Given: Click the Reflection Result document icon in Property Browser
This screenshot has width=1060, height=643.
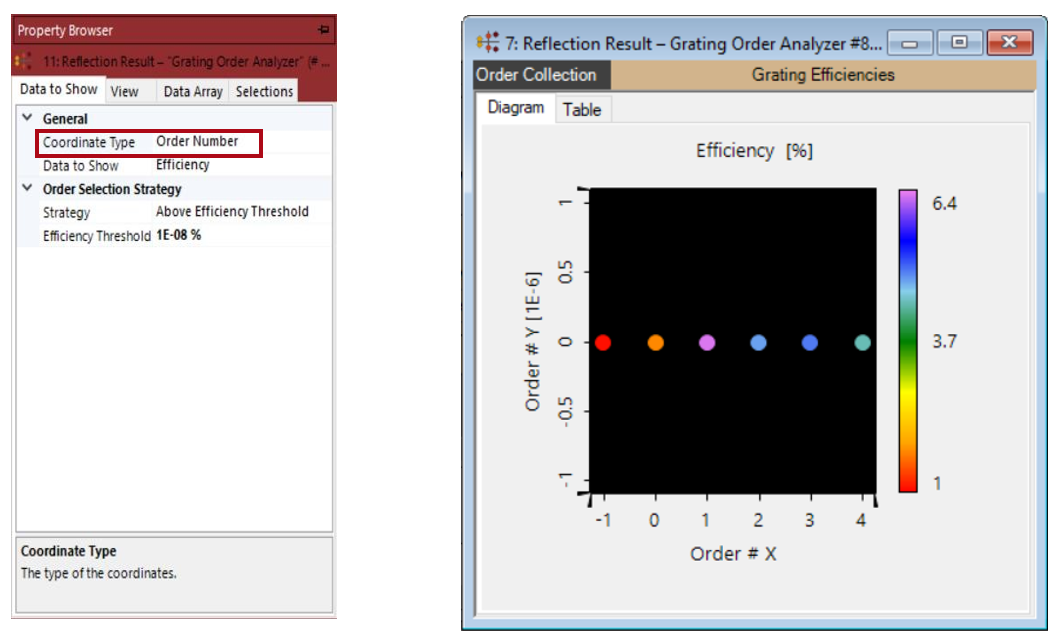Looking at the screenshot, I should (x=24, y=62).
